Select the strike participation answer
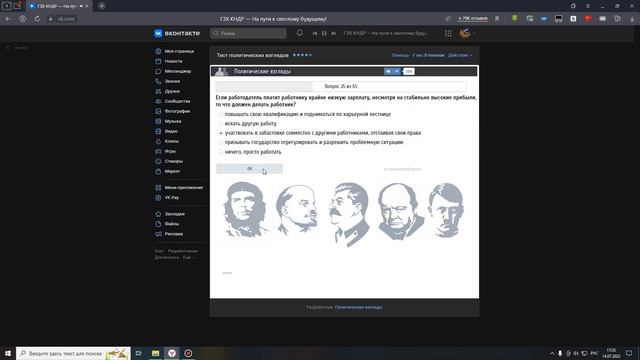Image resolution: width=640 pixels, height=360 pixels. tap(220, 133)
